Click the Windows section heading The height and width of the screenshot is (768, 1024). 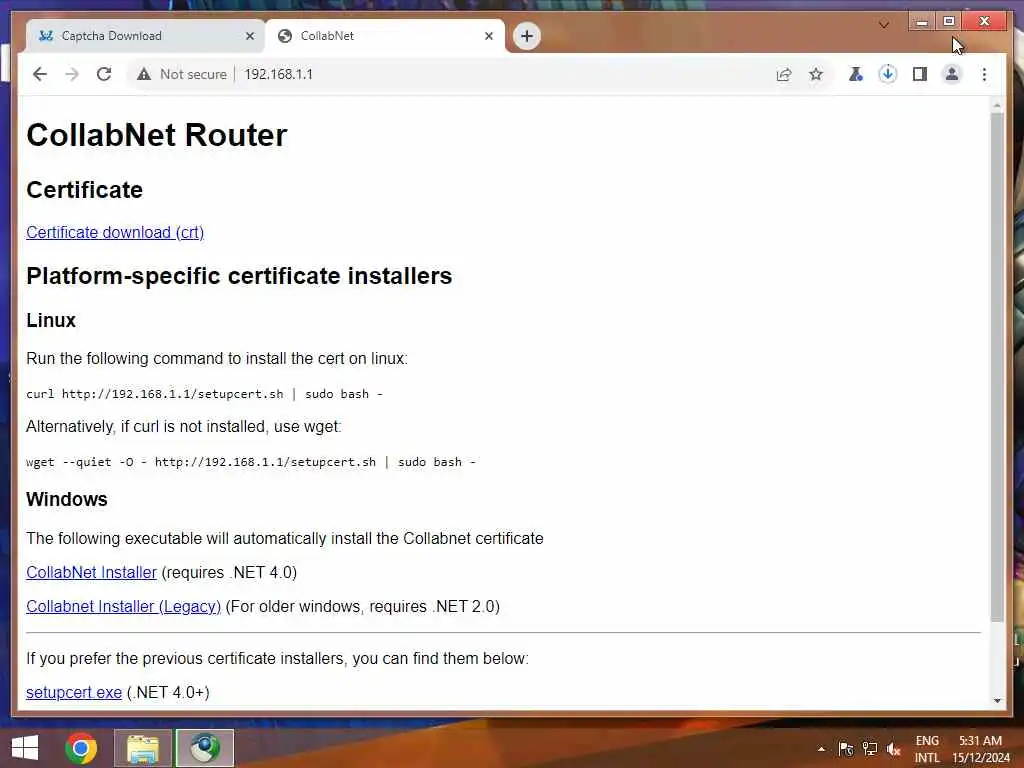coord(67,499)
